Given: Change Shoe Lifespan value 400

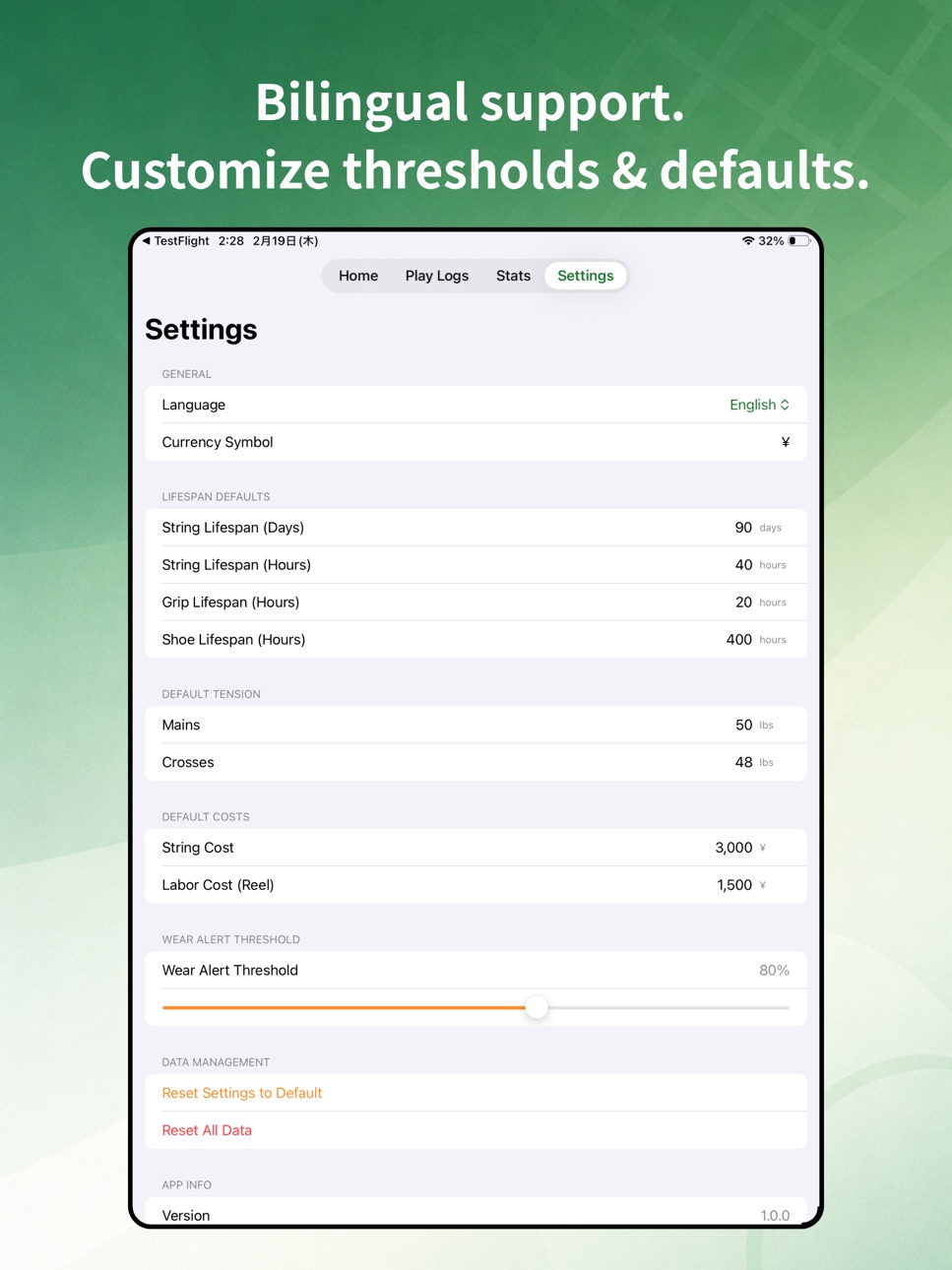Looking at the screenshot, I should point(739,640).
